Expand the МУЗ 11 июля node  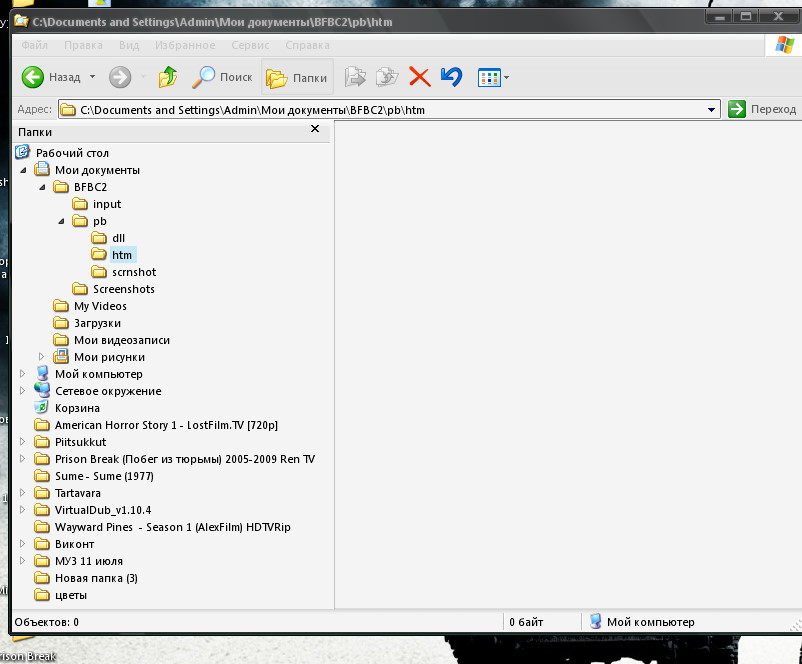click(x=23, y=561)
